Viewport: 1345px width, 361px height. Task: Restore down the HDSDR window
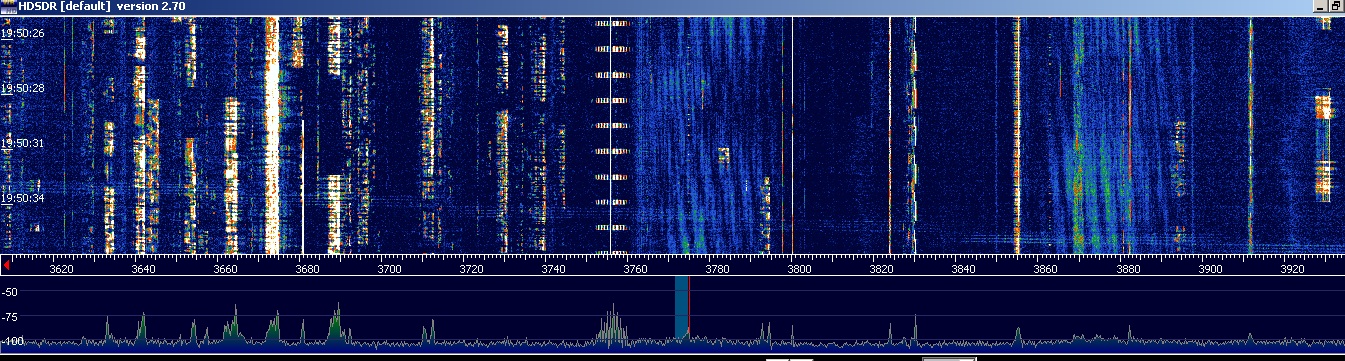[1336, 6]
